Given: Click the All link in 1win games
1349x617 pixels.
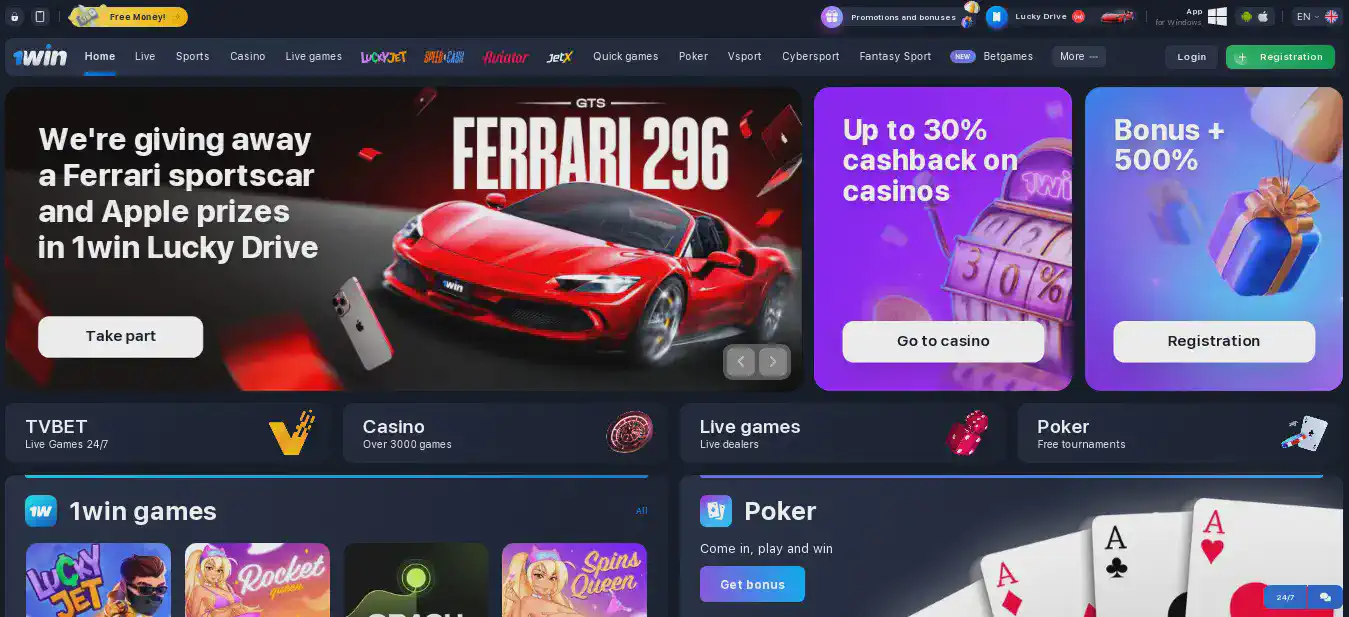Looking at the screenshot, I should 642,511.
